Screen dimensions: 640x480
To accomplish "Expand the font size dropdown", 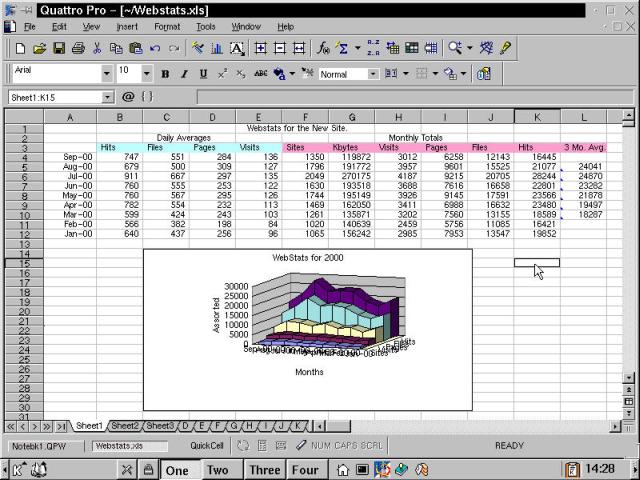I will point(144,74).
